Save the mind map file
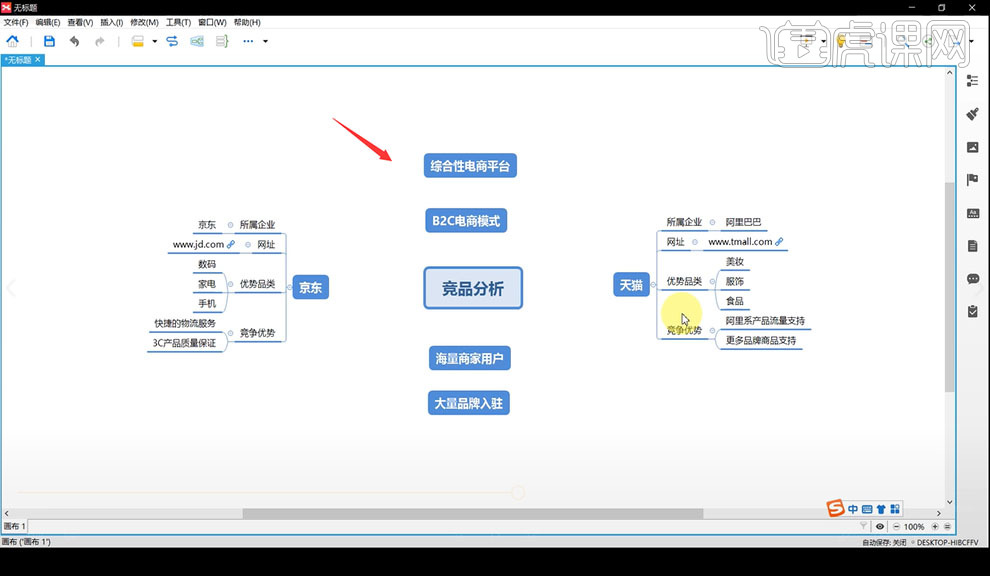 [x=50, y=41]
